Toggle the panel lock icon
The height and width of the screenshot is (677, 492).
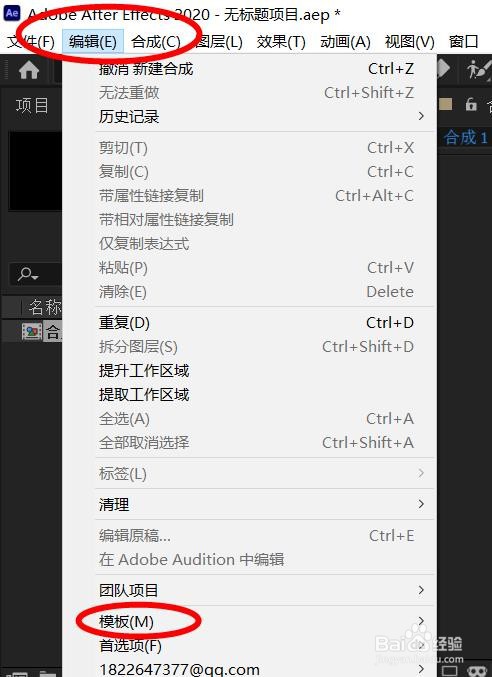(471, 104)
